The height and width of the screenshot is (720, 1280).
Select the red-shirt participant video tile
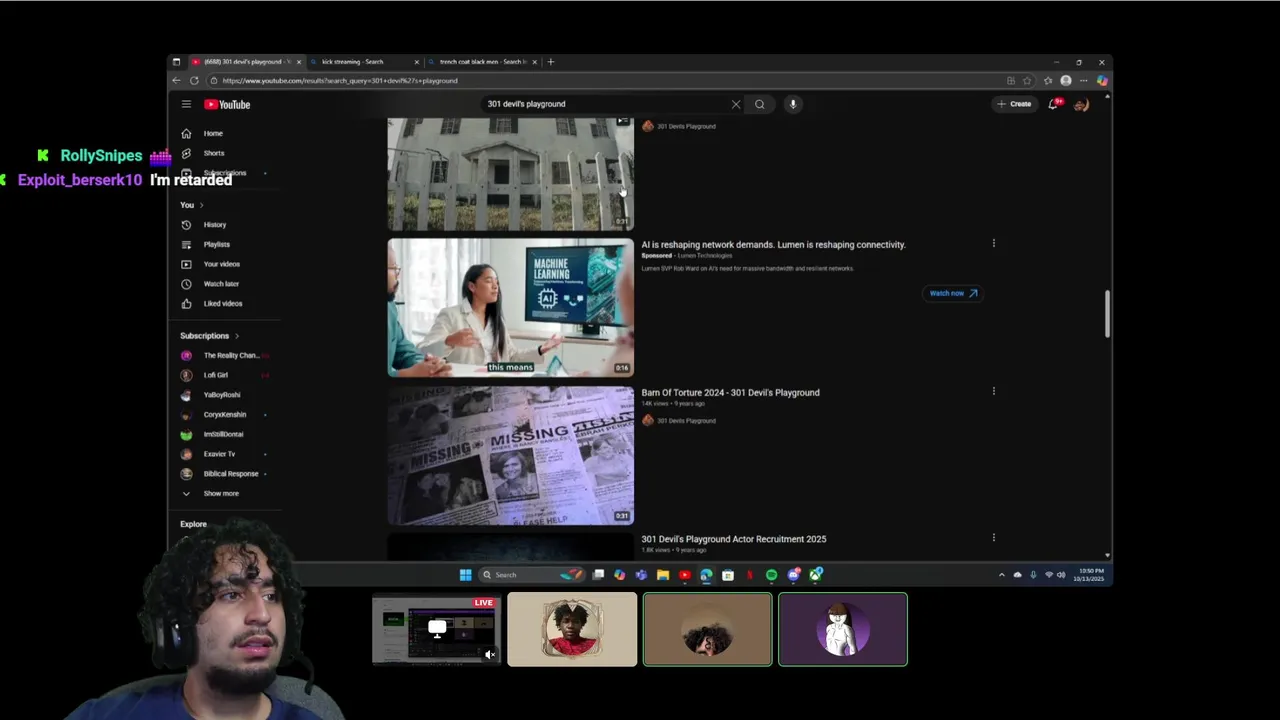[x=572, y=629]
